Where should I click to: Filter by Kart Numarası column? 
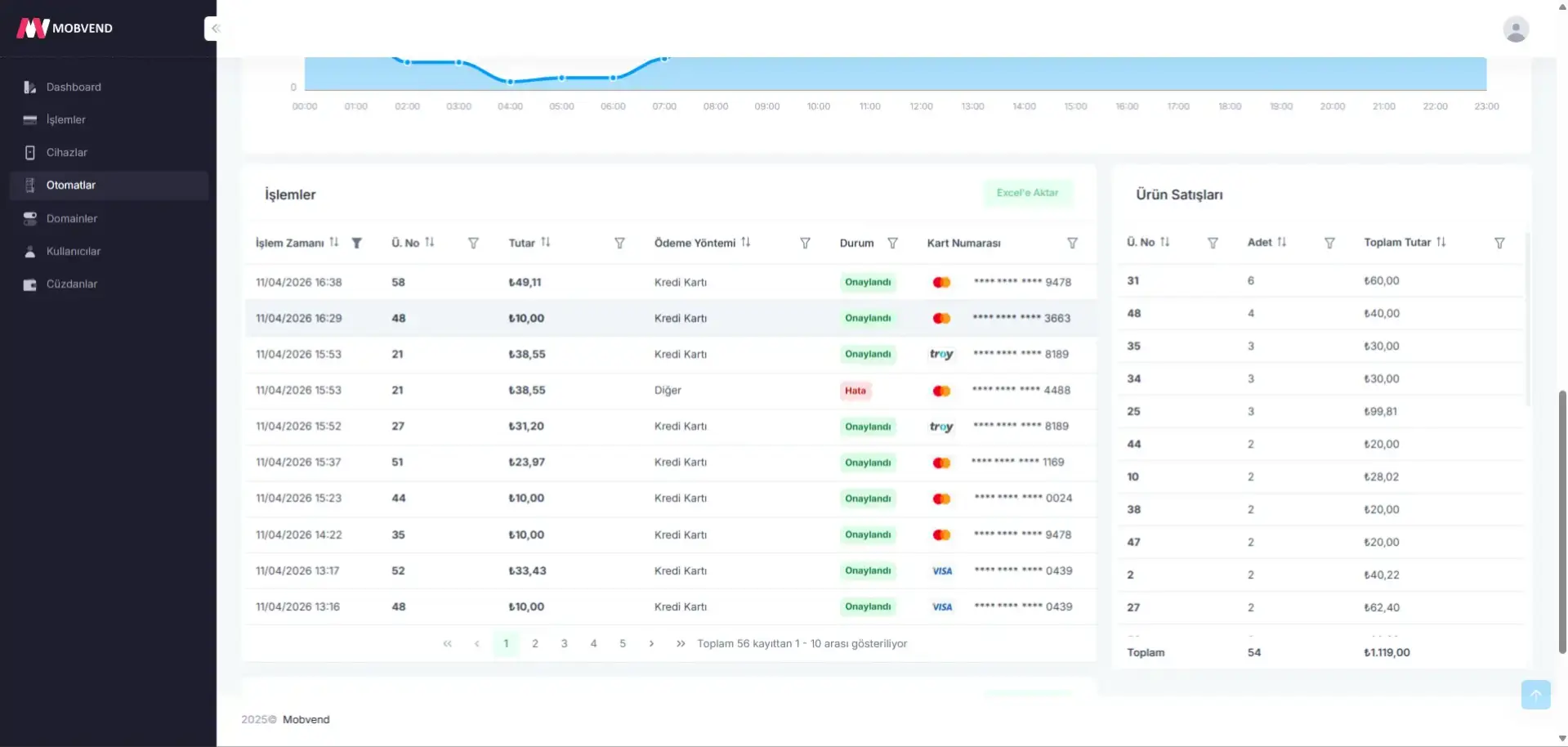click(x=1072, y=244)
